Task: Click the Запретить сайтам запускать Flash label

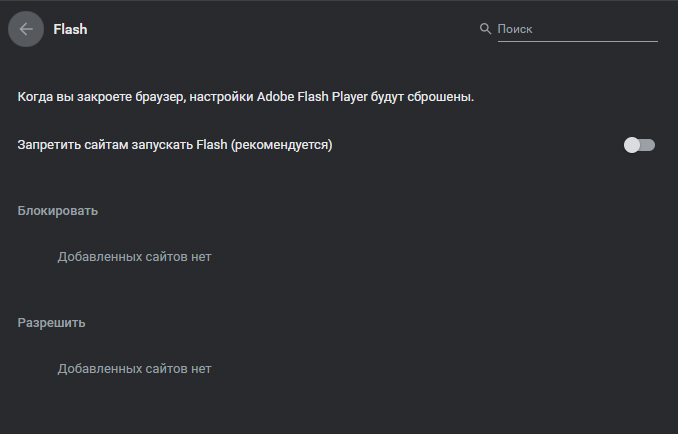Action: click(x=122, y=145)
